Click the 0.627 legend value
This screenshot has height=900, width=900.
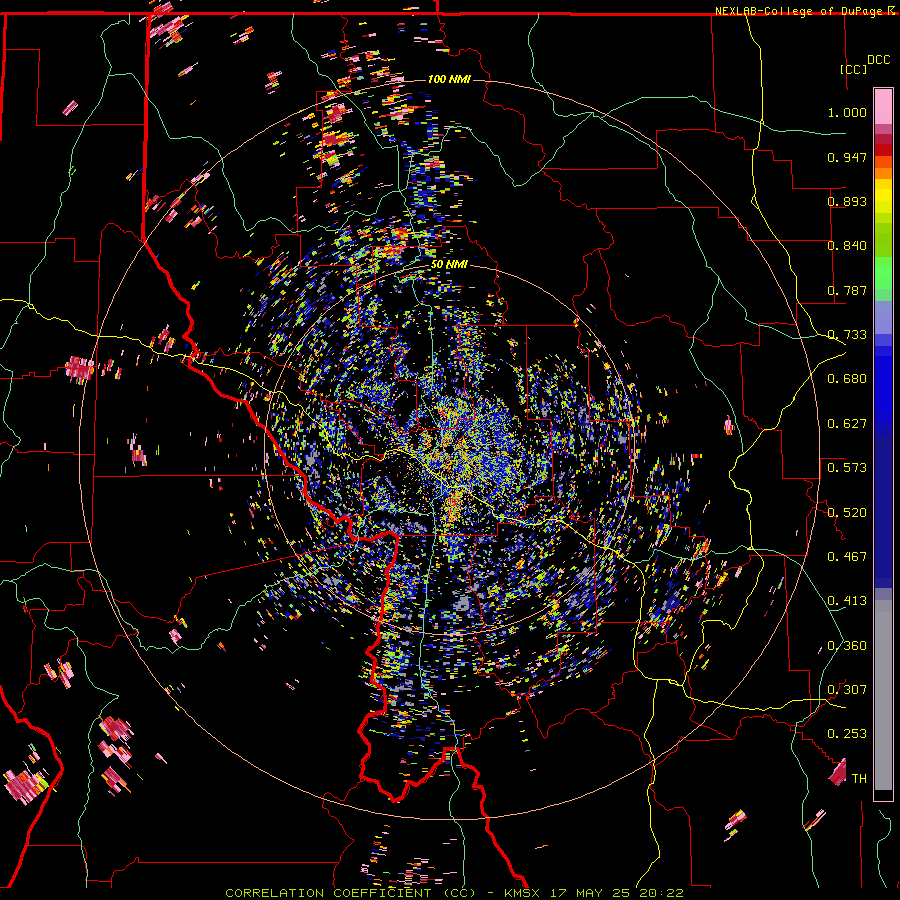click(847, 424)
